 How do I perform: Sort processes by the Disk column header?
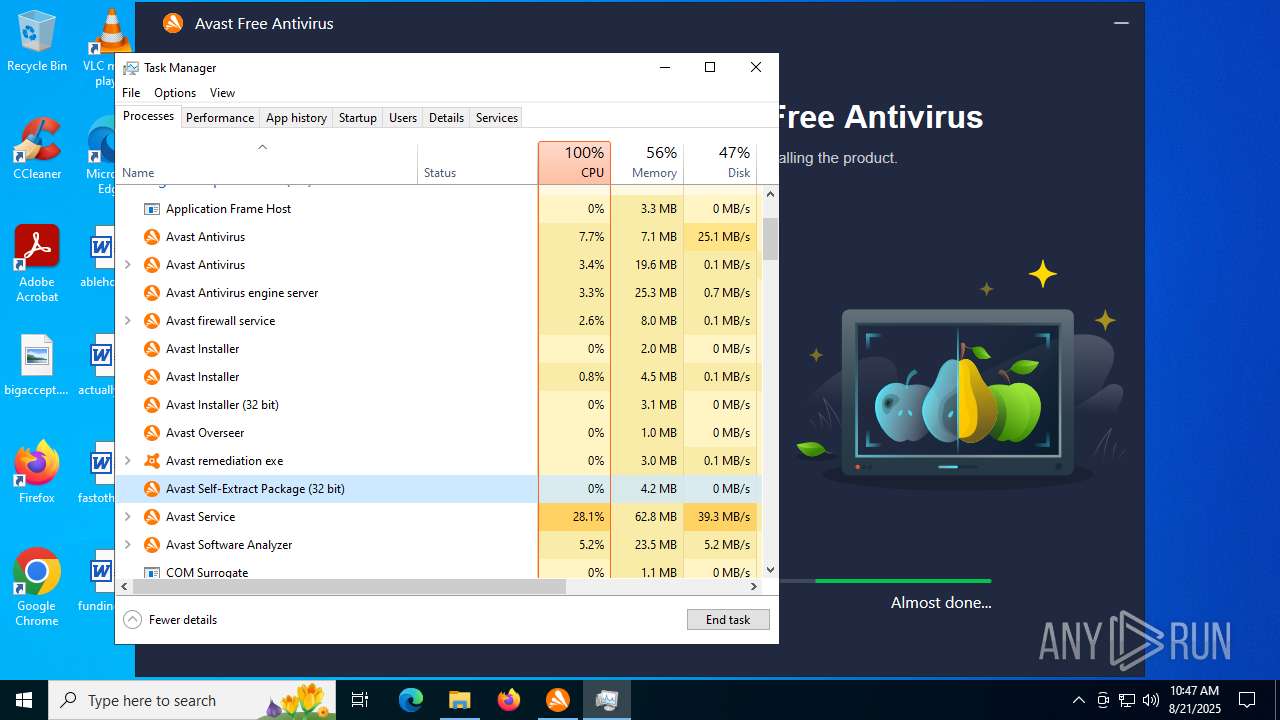coord(720,162)
